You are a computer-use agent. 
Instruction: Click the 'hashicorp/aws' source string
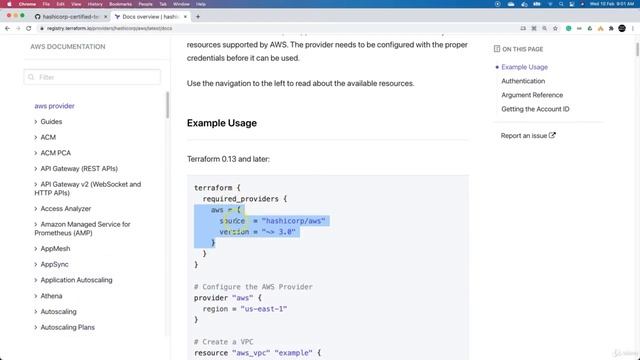pyautogui.click(x=293, y=221)
